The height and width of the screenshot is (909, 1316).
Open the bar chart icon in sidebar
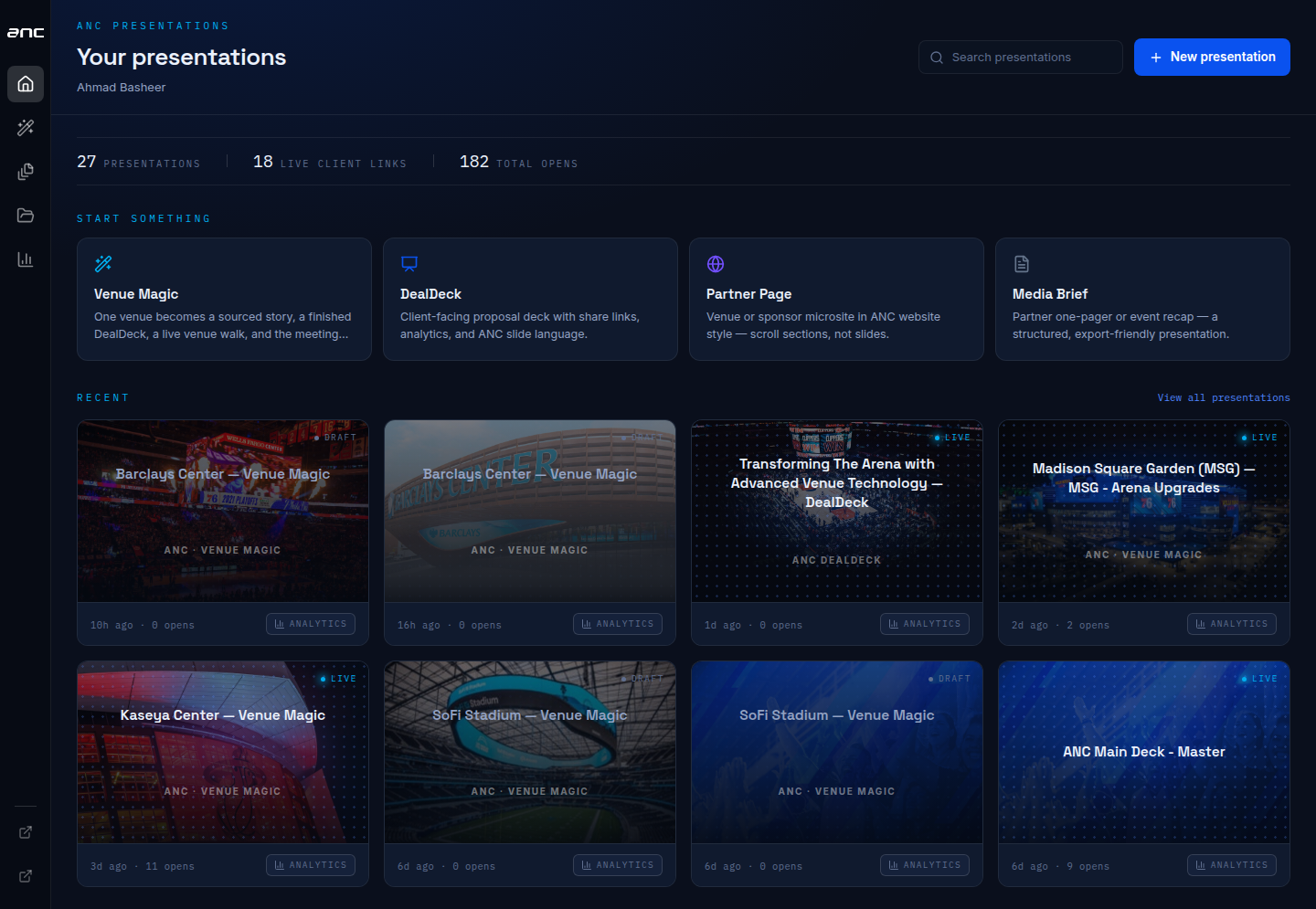pyautogui.click(x=26, y=259)
